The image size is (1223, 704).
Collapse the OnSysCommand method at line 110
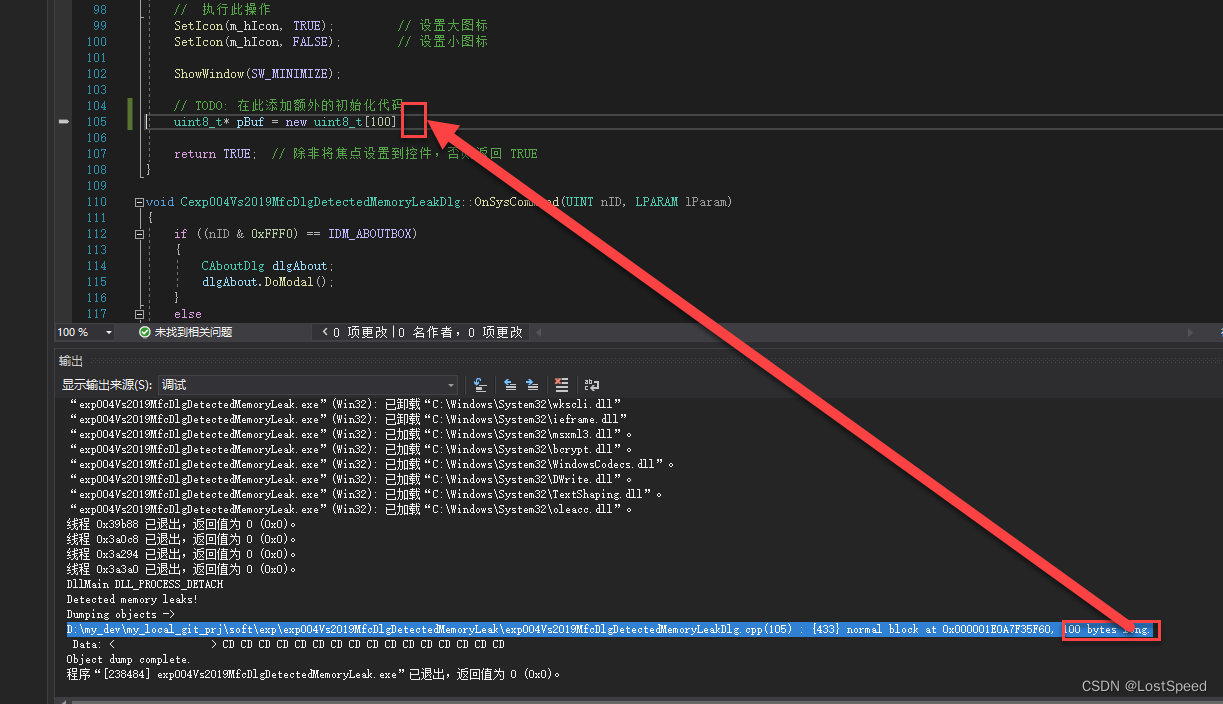click(139, 202)
